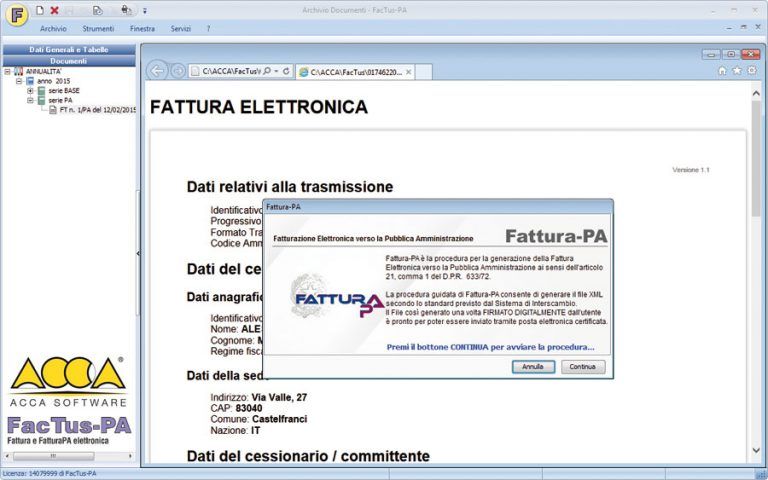
Task: Click the browser vertical scrollbar thumb
Action: coord(756,158)
